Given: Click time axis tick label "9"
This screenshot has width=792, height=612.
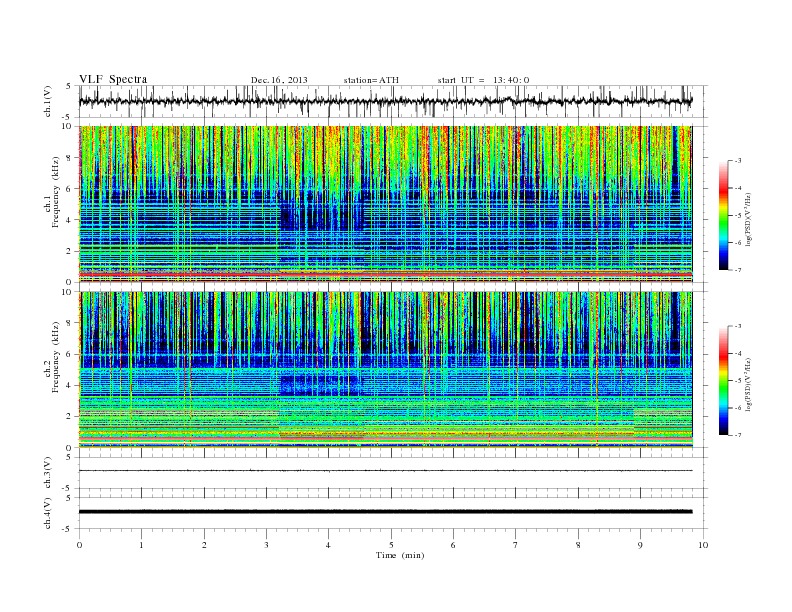Looking at the screenshot, I should pos(640,545).
